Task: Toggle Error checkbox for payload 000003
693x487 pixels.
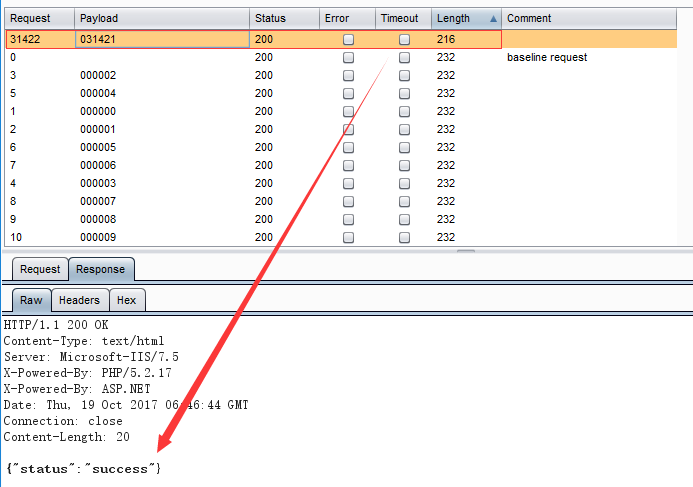Action: tap(348, 183)
